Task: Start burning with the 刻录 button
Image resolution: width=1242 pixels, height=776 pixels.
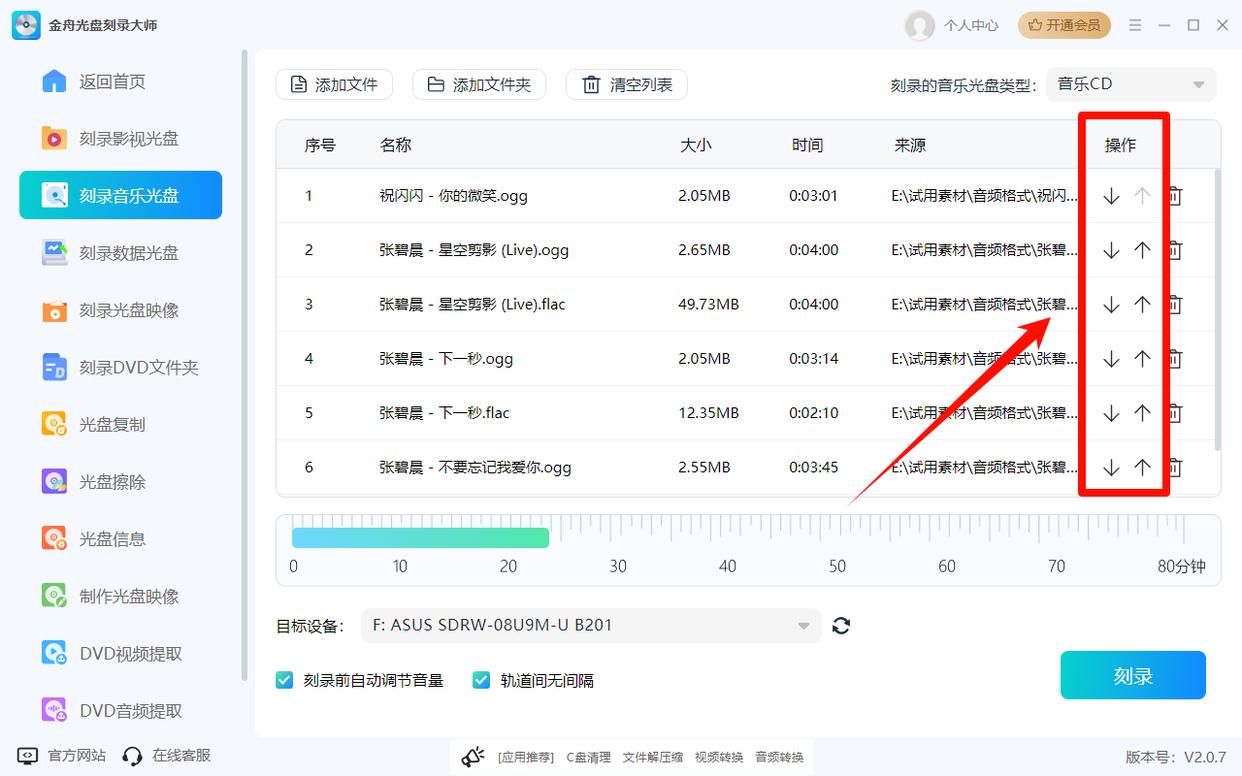Action: (1133, 675)
